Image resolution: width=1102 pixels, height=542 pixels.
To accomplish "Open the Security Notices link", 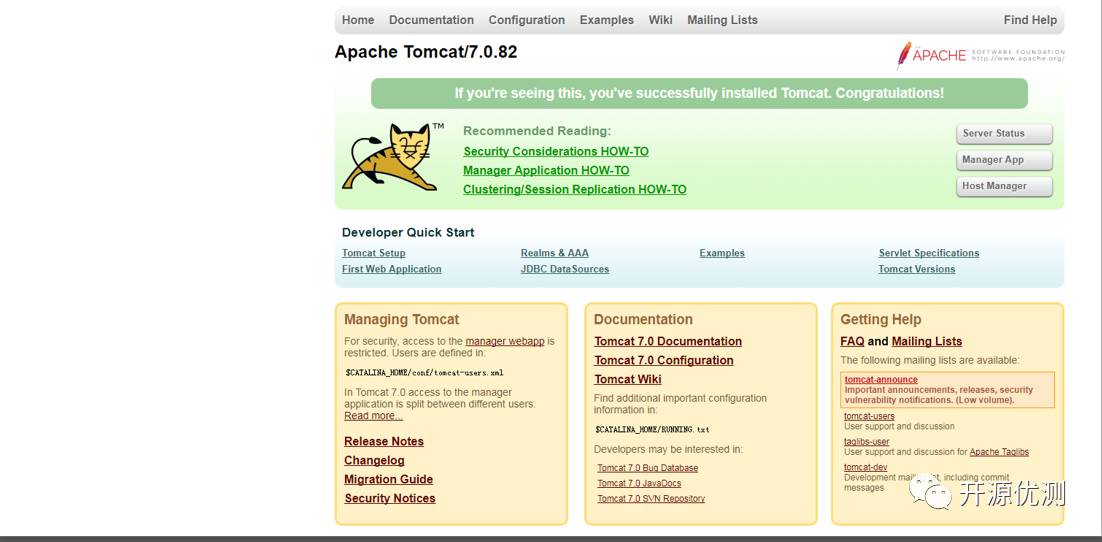I will [390, 498].
